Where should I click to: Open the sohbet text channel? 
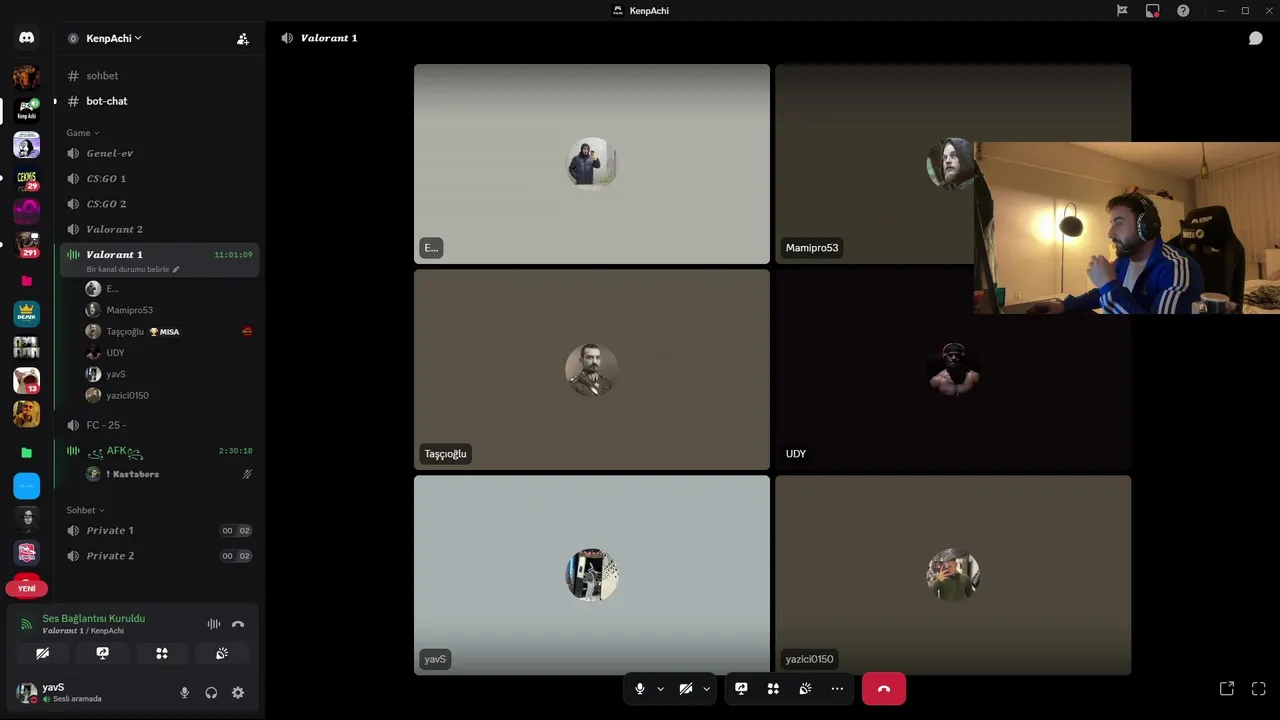160,76
